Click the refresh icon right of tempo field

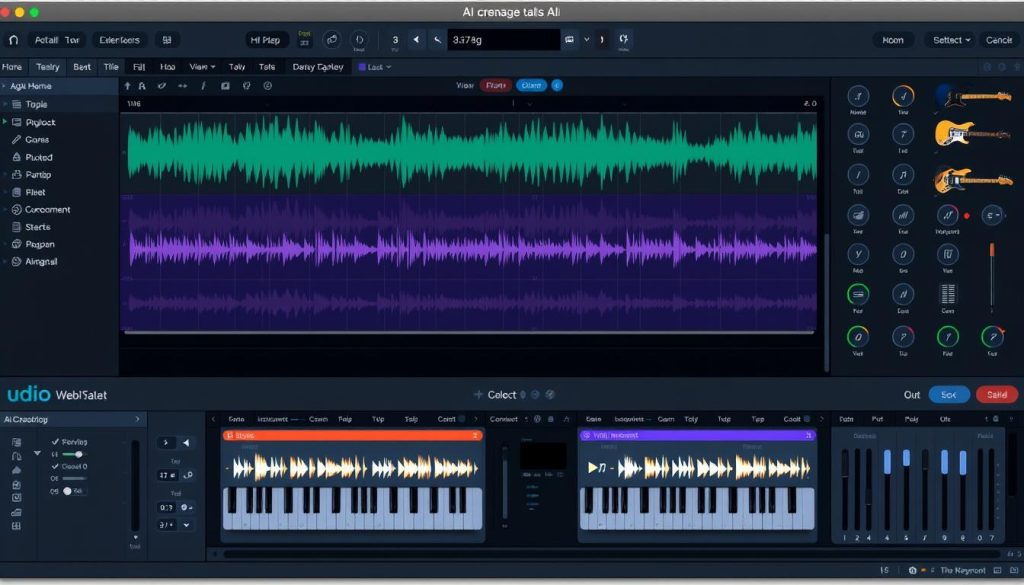624,39
